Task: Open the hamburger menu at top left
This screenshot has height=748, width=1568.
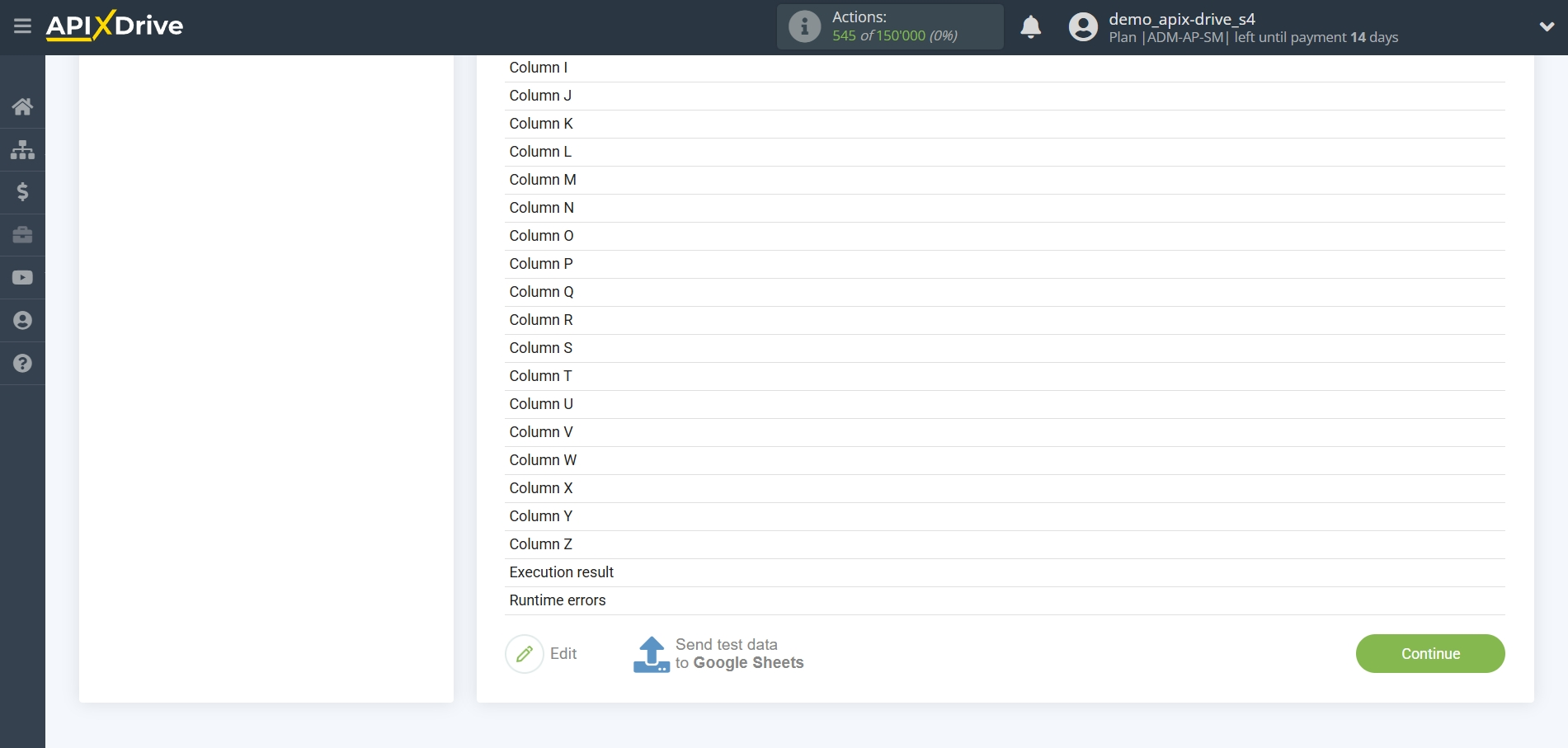Action: point(22,26)
